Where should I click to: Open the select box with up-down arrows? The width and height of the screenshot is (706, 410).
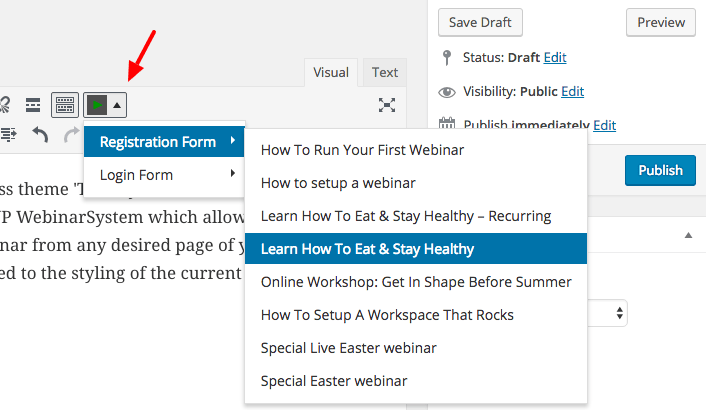(x=607, y=313)
